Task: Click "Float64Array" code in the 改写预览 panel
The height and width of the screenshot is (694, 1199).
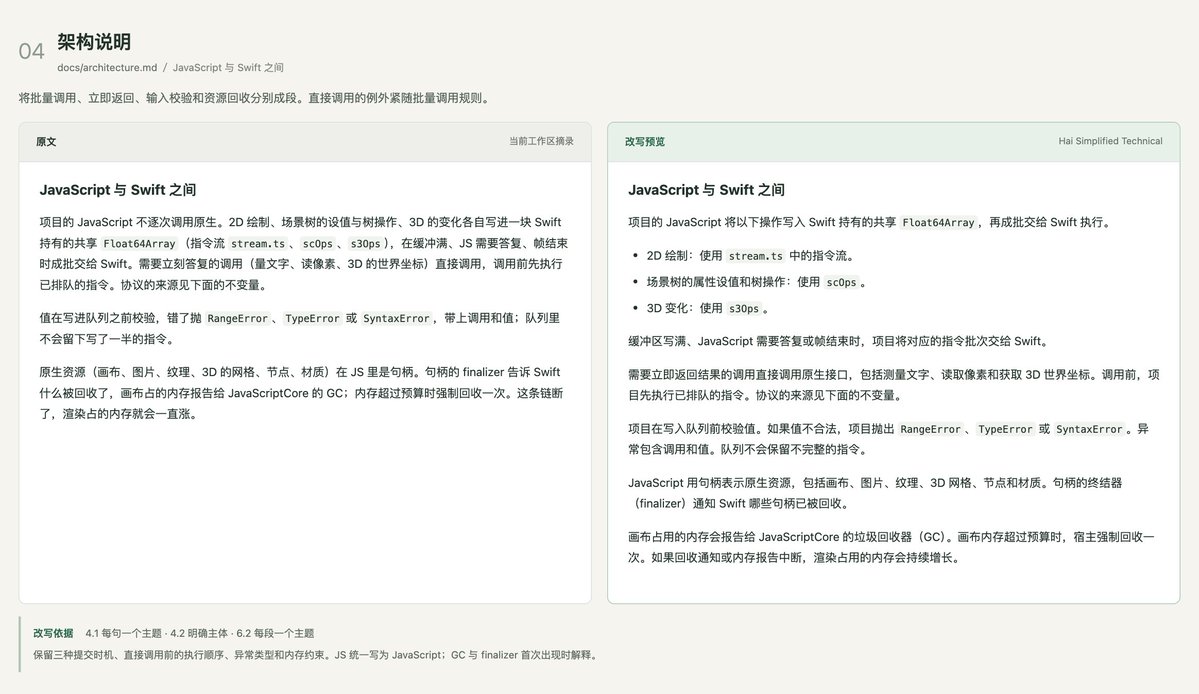Action: tap(938, 223)
